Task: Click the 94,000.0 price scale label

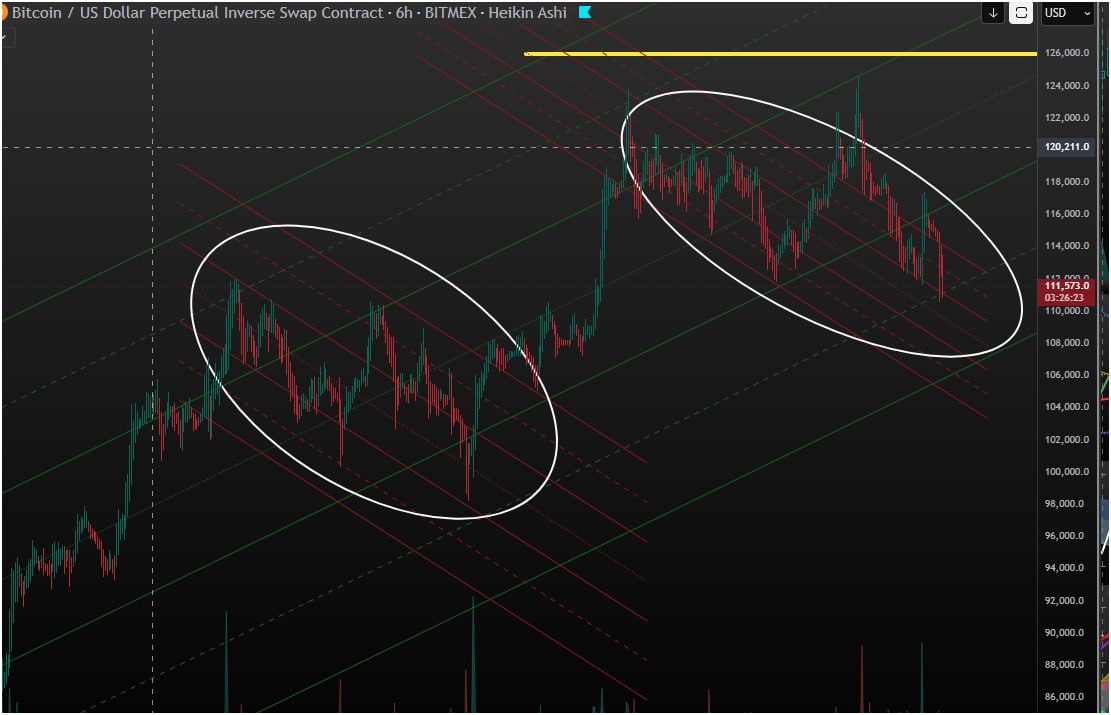Action: pos(1064,568)
